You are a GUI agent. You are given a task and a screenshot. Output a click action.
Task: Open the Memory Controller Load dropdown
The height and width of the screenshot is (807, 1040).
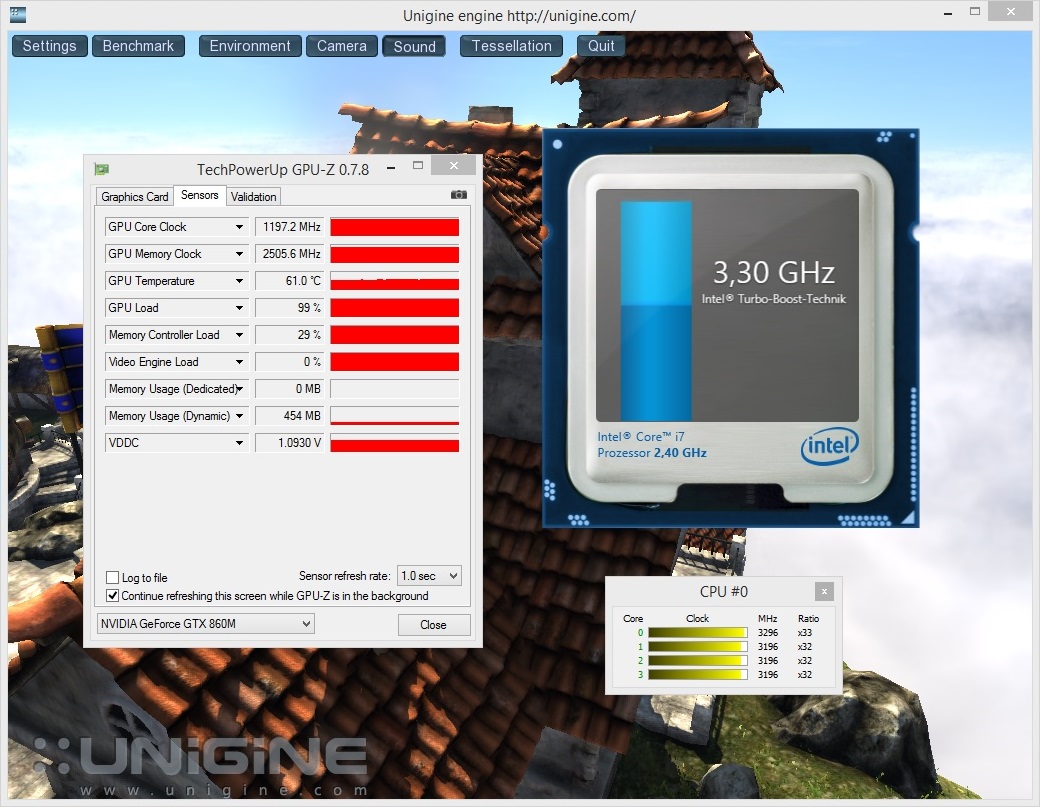click(239, 335)
